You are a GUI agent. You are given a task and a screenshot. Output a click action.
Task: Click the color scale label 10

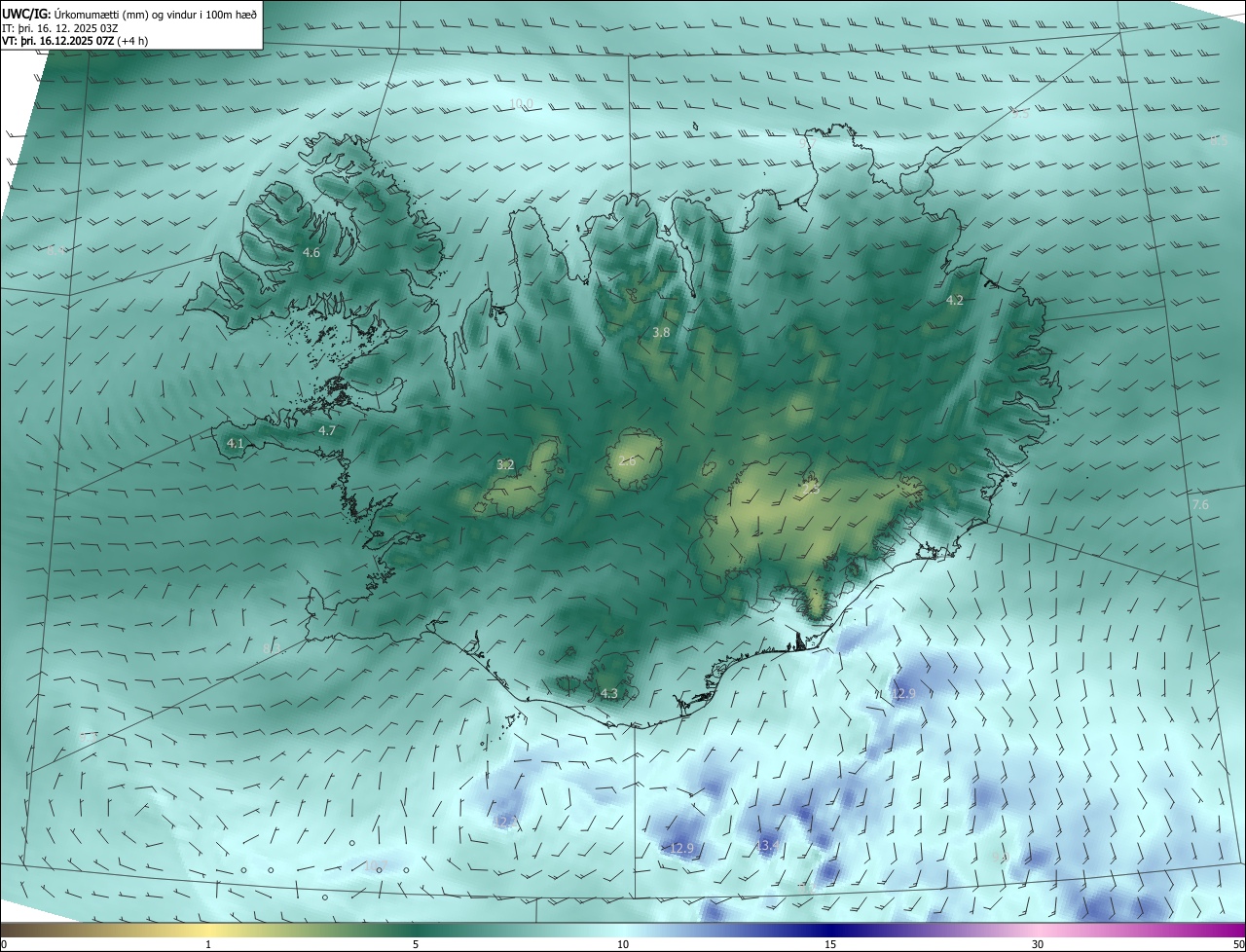tap(623, 944)
